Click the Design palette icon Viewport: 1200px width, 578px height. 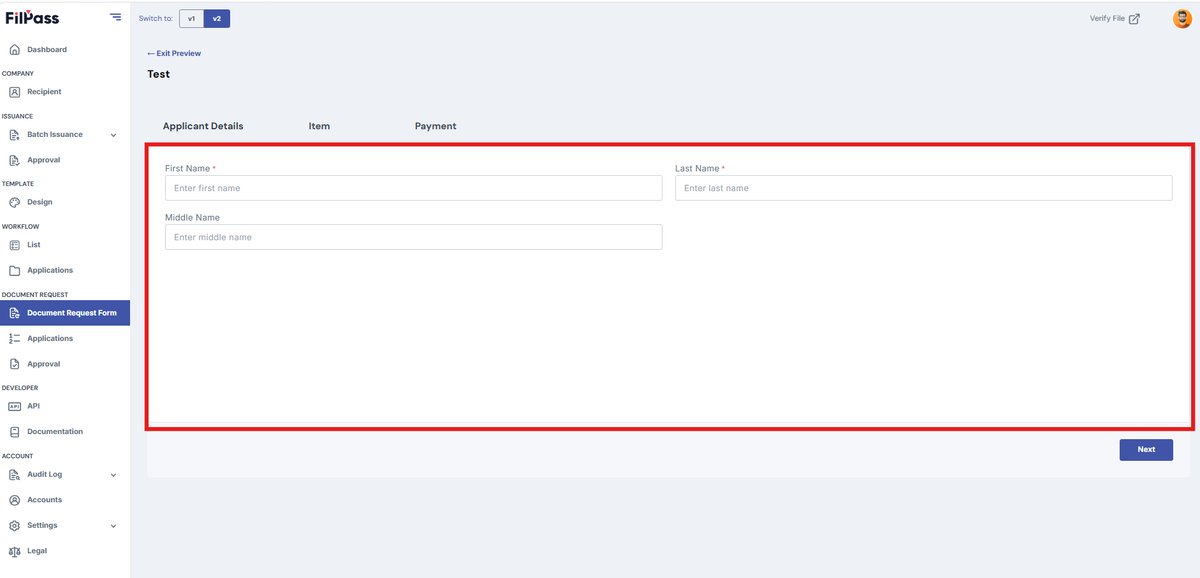point(14,202)
